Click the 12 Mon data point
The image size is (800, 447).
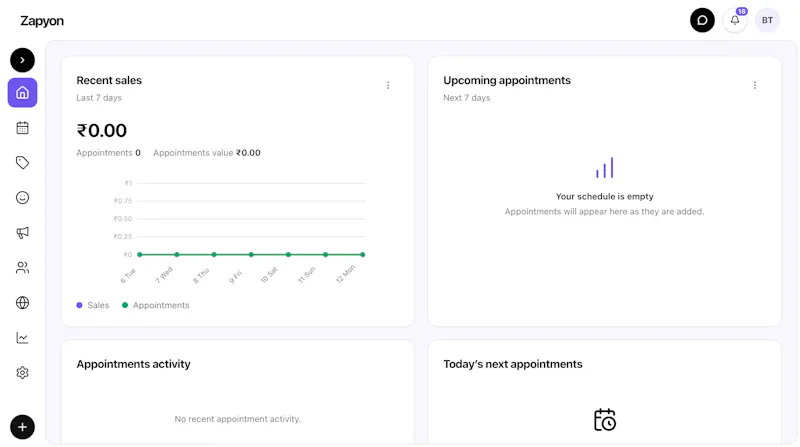pos(362,254)
